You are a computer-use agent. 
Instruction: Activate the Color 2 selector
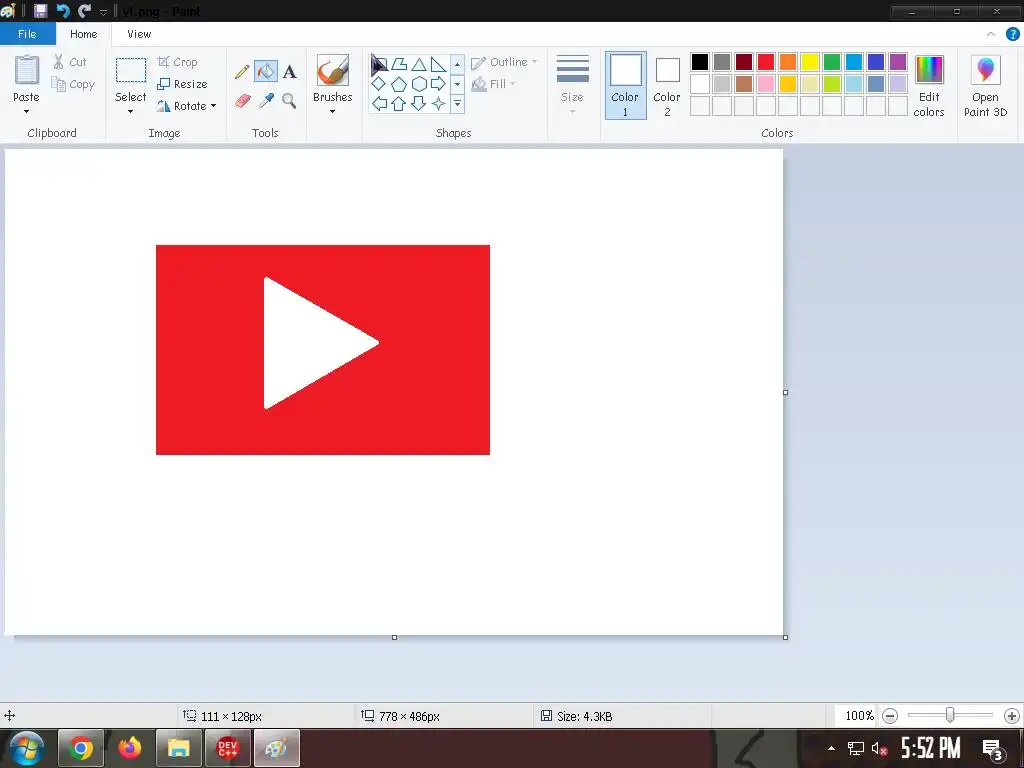pos(667,86)
